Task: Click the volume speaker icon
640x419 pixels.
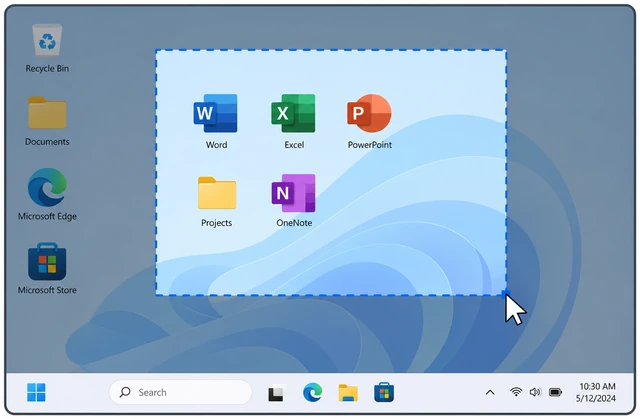Action: (x=535, y=392)
